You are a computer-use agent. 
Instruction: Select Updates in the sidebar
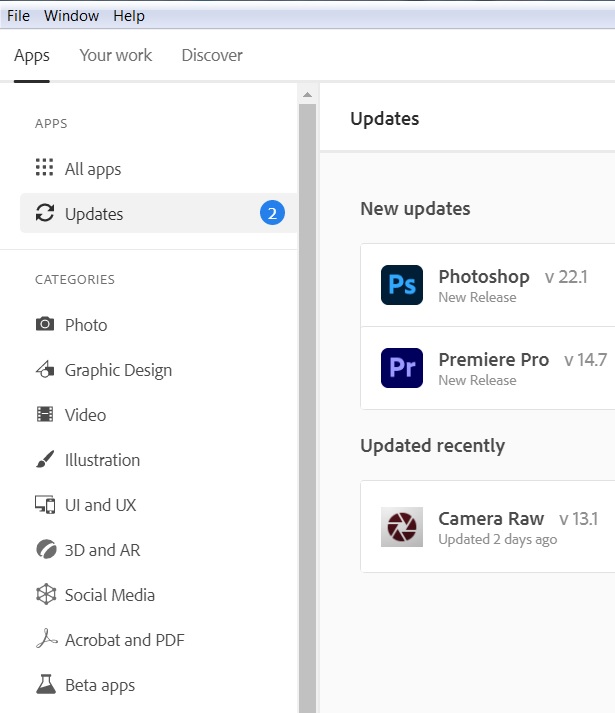[x=159, y=213]
